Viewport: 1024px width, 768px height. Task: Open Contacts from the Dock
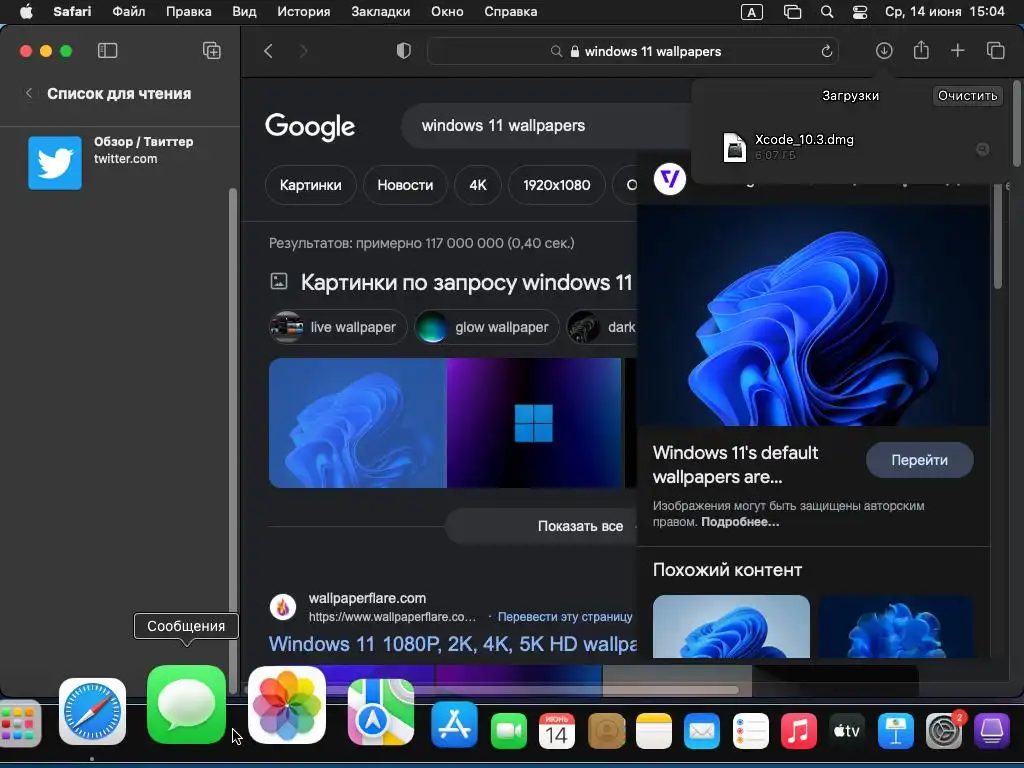607,731
